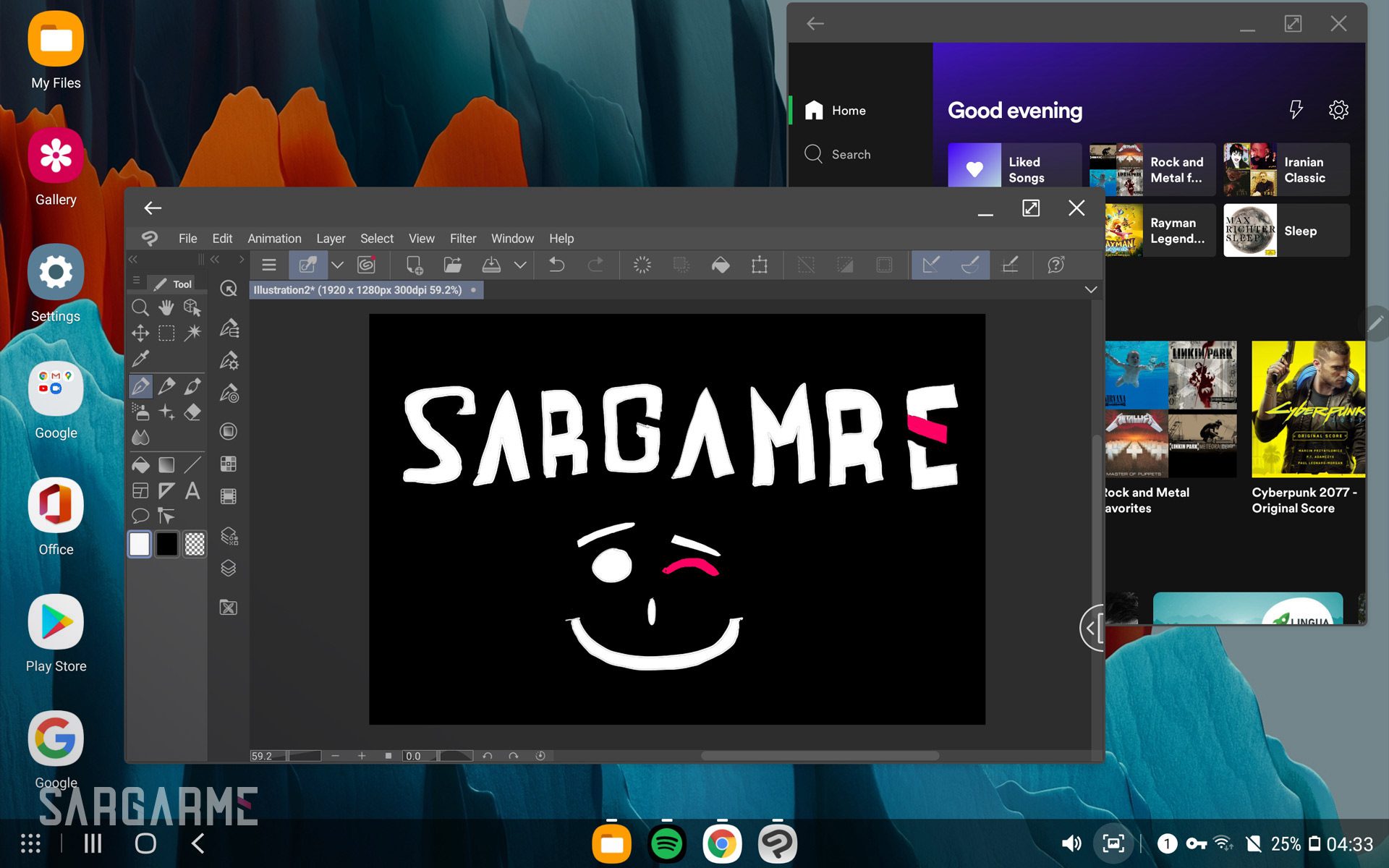Open the Layer panel icon

pos(229,569)
